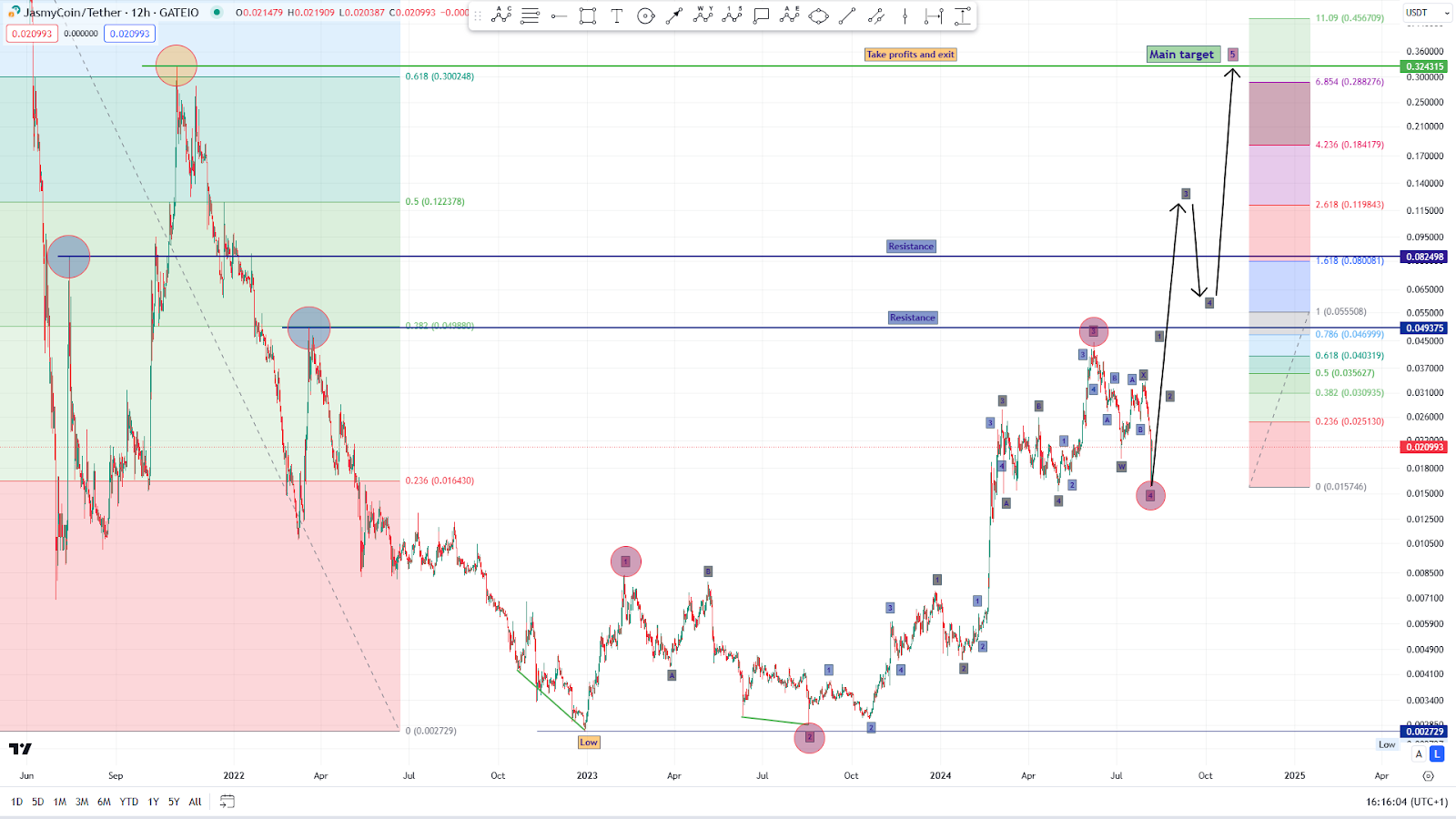Screen dimensions: 1456x819
Task: Select the callout note tool
Action: 762,15
